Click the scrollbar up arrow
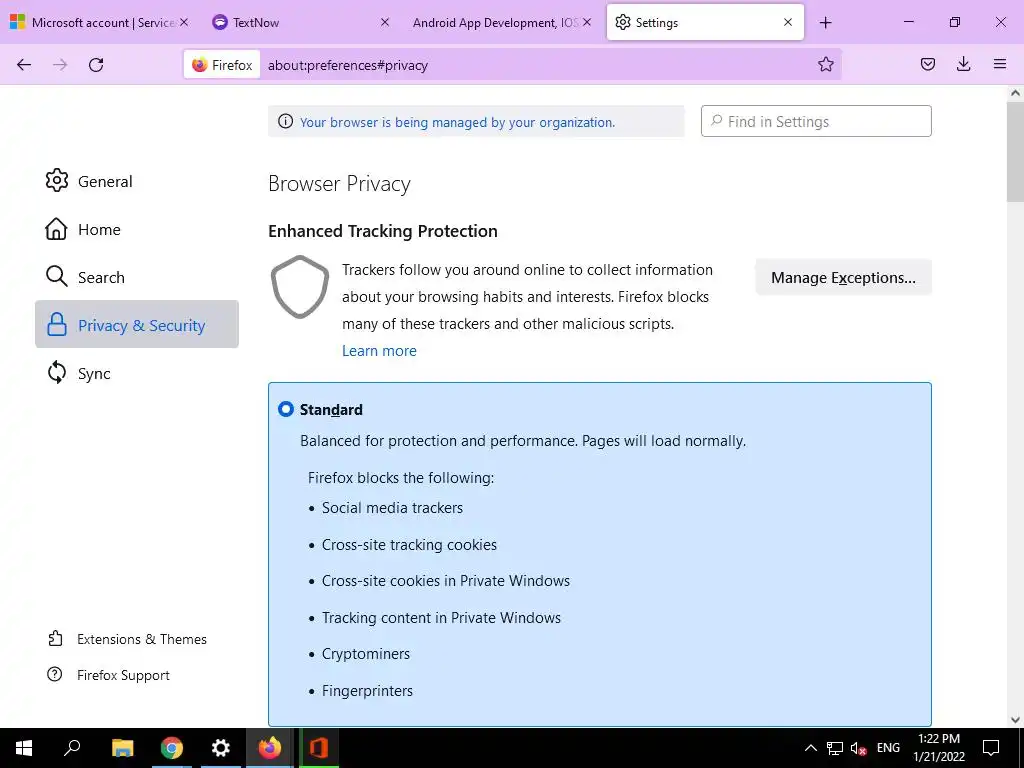Viewport: 1024px width, 768px height. pos(1015,93)
